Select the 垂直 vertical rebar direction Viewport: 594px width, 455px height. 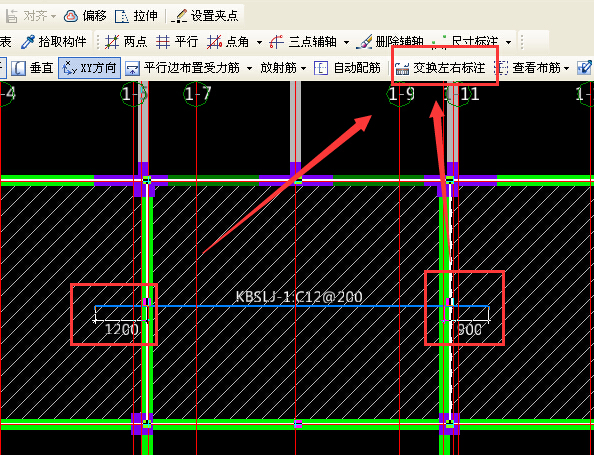pyautogui.click(x=33, y=68)
